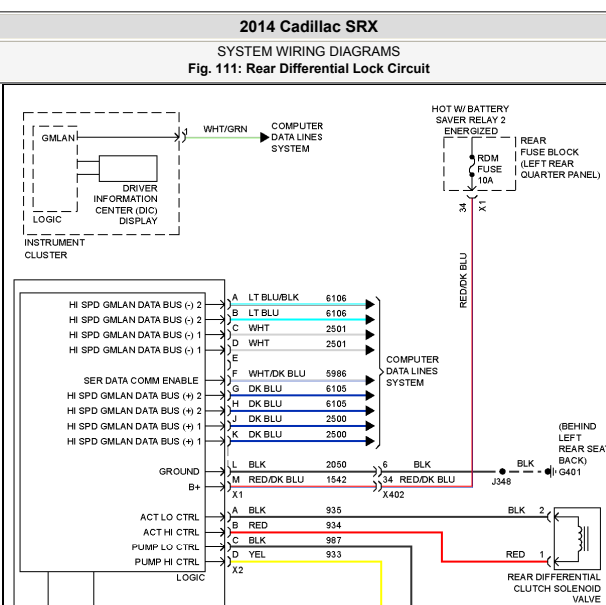Click the ACT HI CTRL label
Viewport: 606px width, 605px height.
click(171, 532)
